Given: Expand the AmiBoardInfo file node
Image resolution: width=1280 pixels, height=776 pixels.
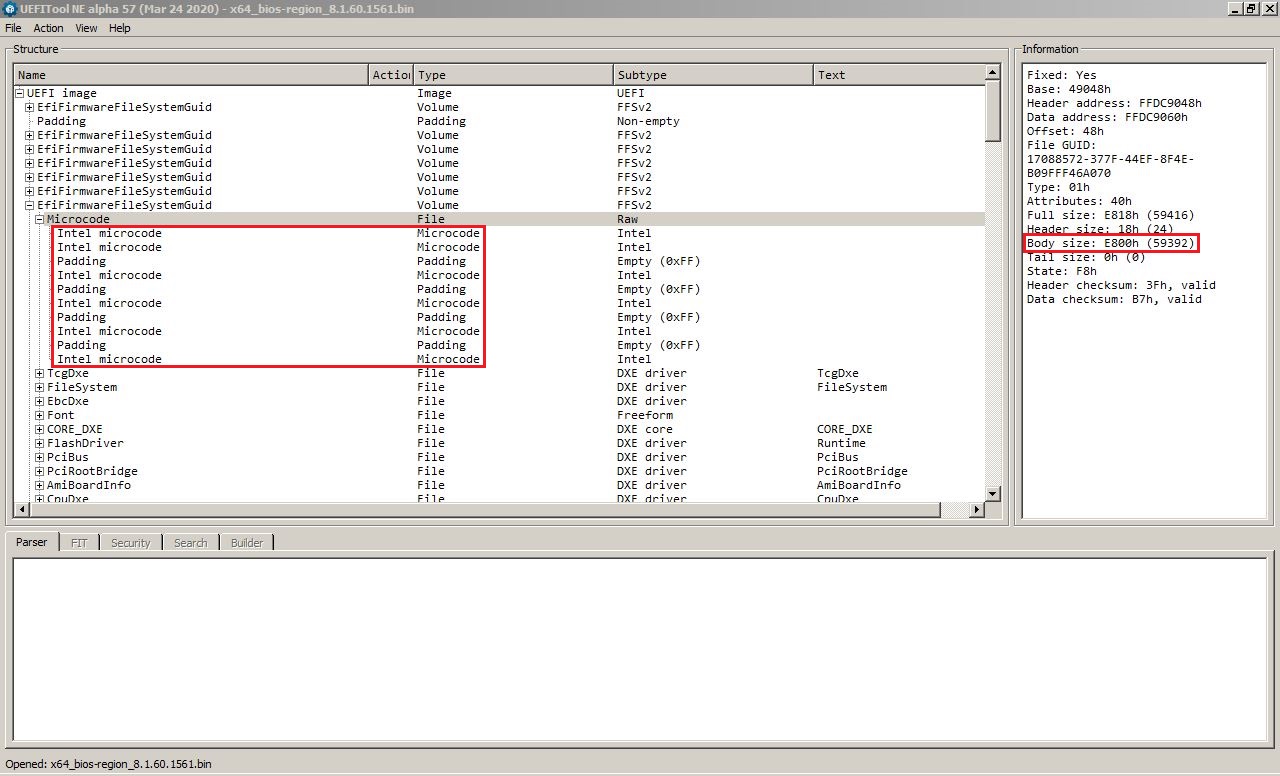Looking at the screenshot, I should 40,485.
